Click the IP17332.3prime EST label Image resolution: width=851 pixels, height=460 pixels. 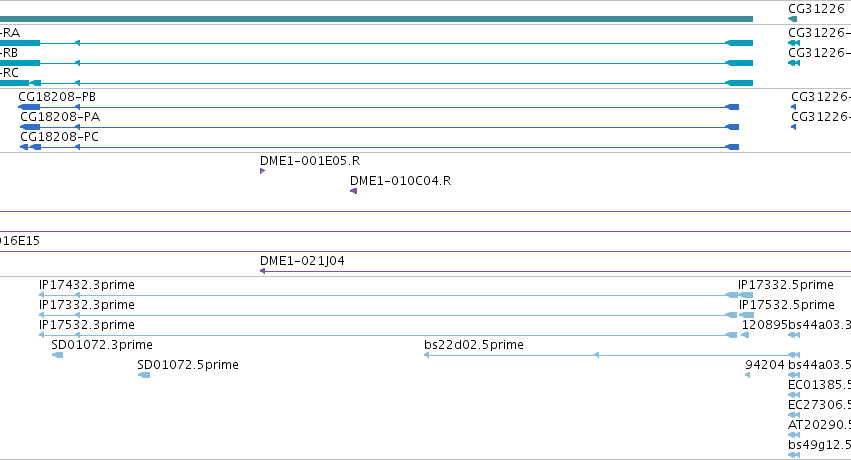pos(87,305)
